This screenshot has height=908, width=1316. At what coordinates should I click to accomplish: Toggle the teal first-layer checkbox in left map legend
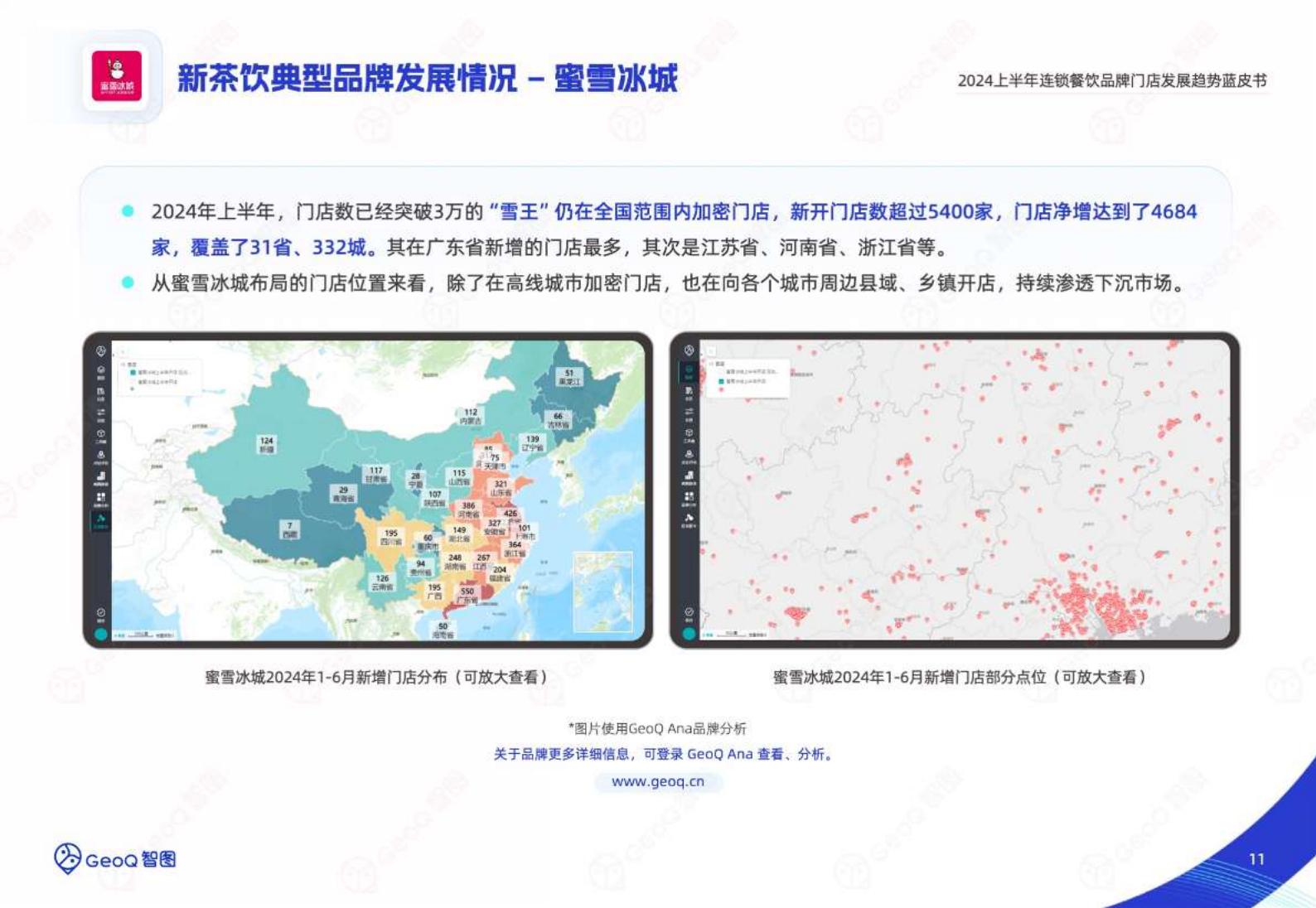pyautogui.click(x=133, y=373)
